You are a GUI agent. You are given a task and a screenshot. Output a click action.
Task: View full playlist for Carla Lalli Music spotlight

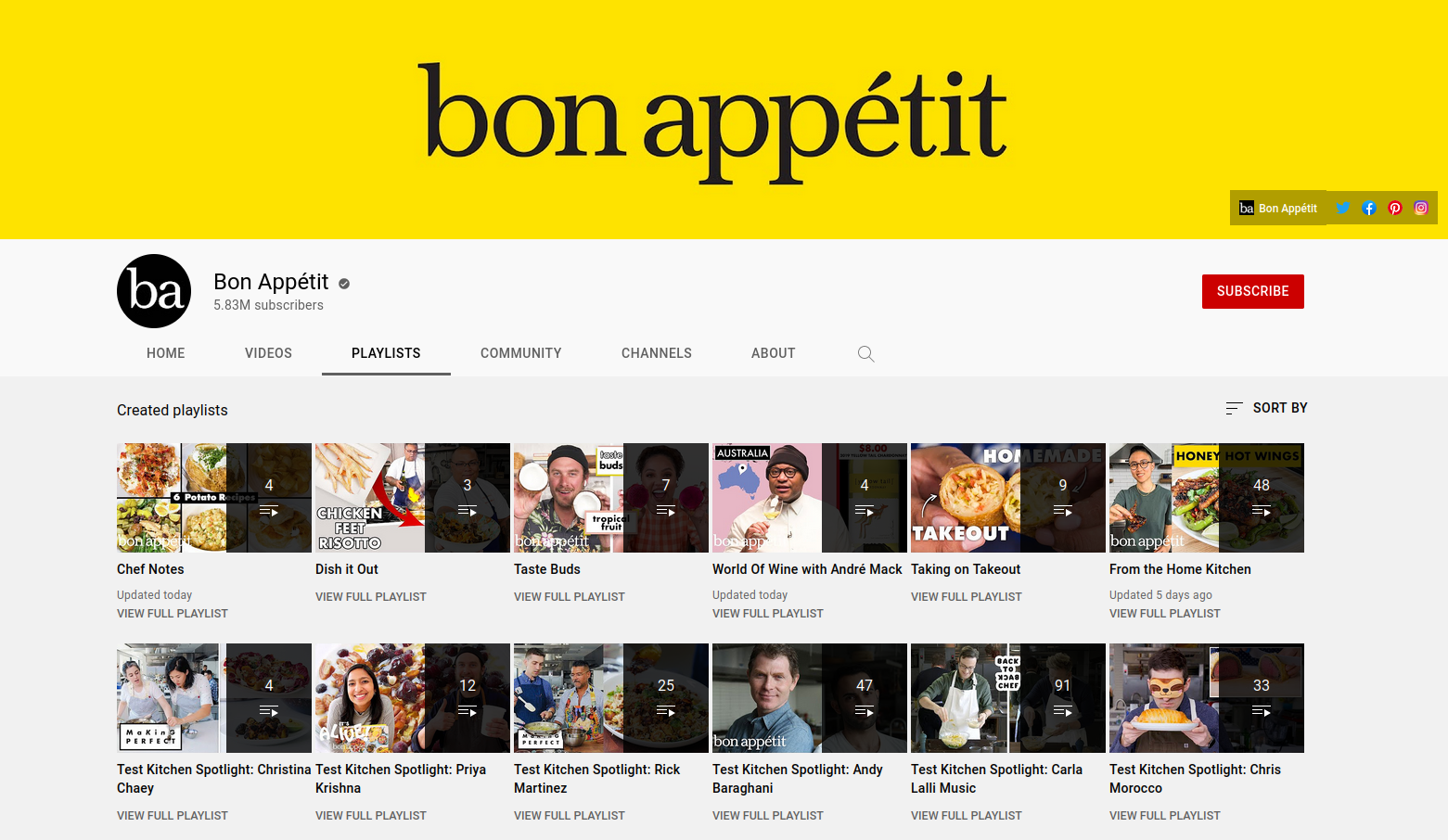coord(967,816)
